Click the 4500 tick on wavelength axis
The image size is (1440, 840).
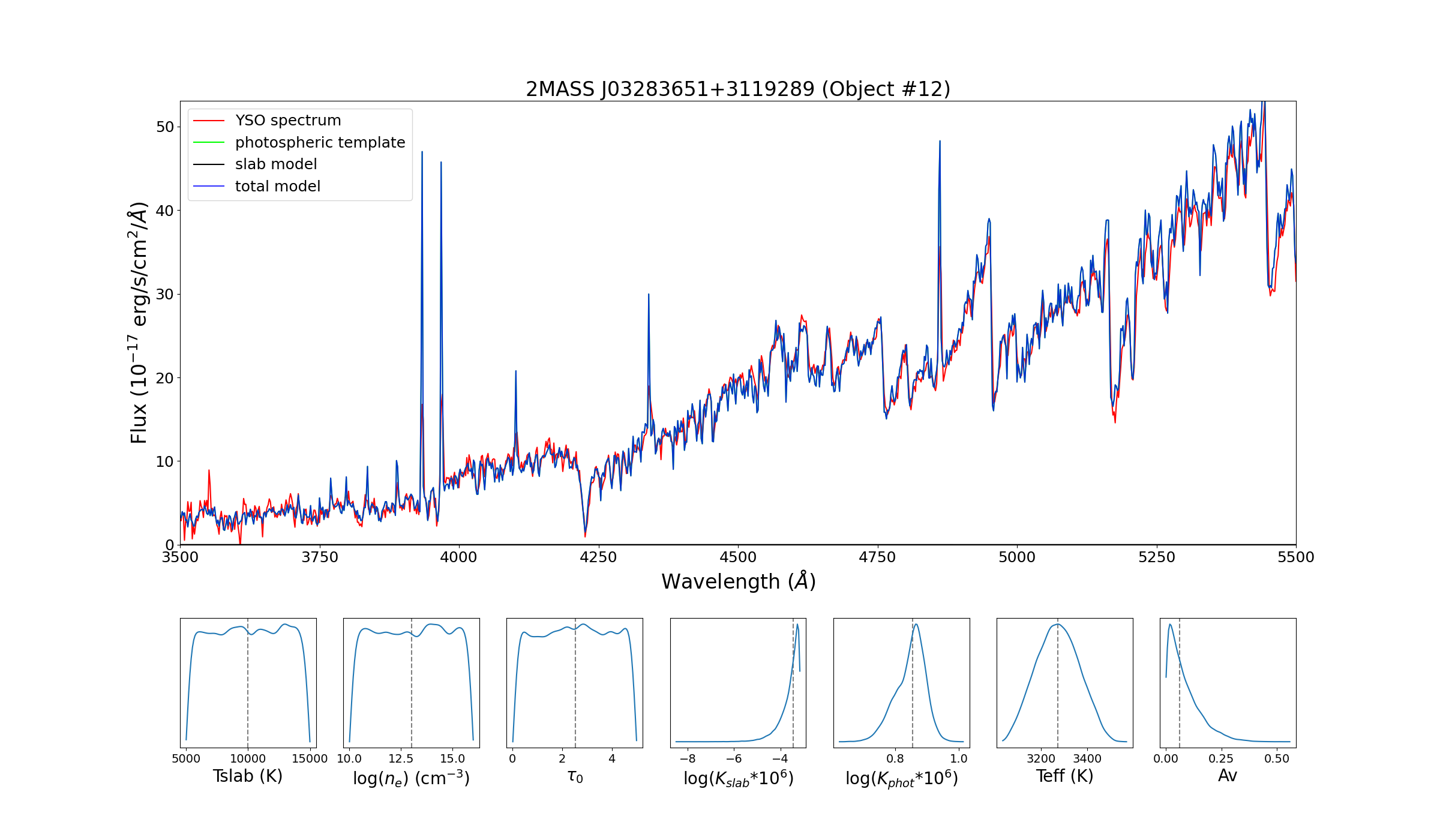(x=738, y=557)
